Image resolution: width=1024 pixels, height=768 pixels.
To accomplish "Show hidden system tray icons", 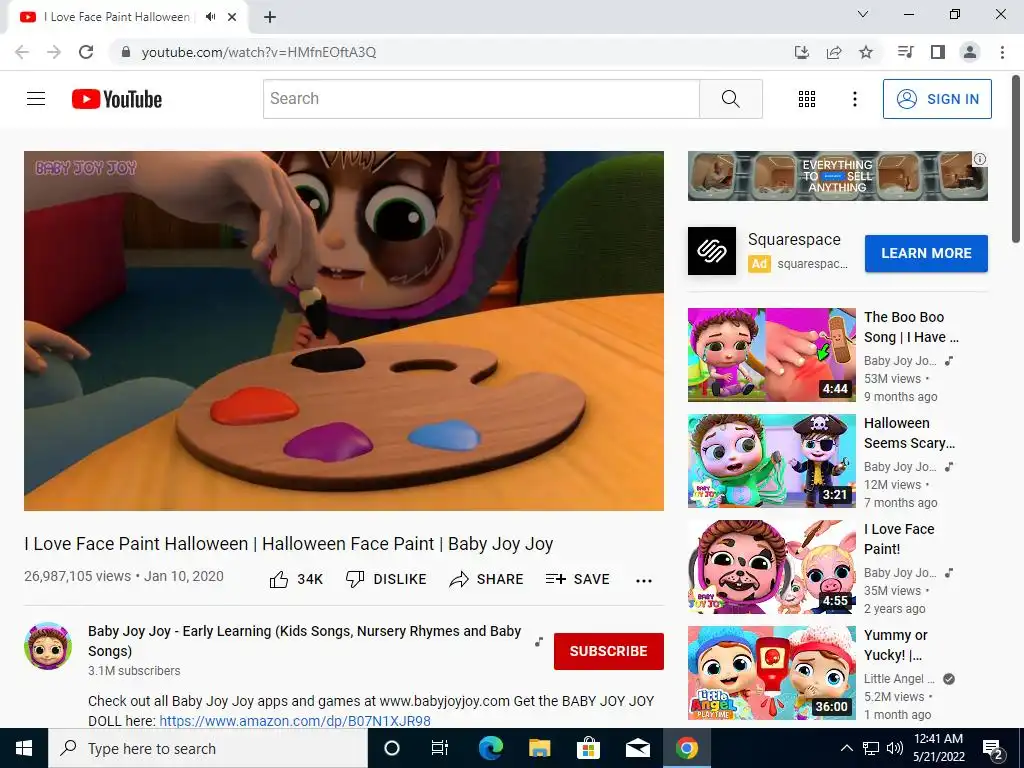I will click(x=846, y=748).
